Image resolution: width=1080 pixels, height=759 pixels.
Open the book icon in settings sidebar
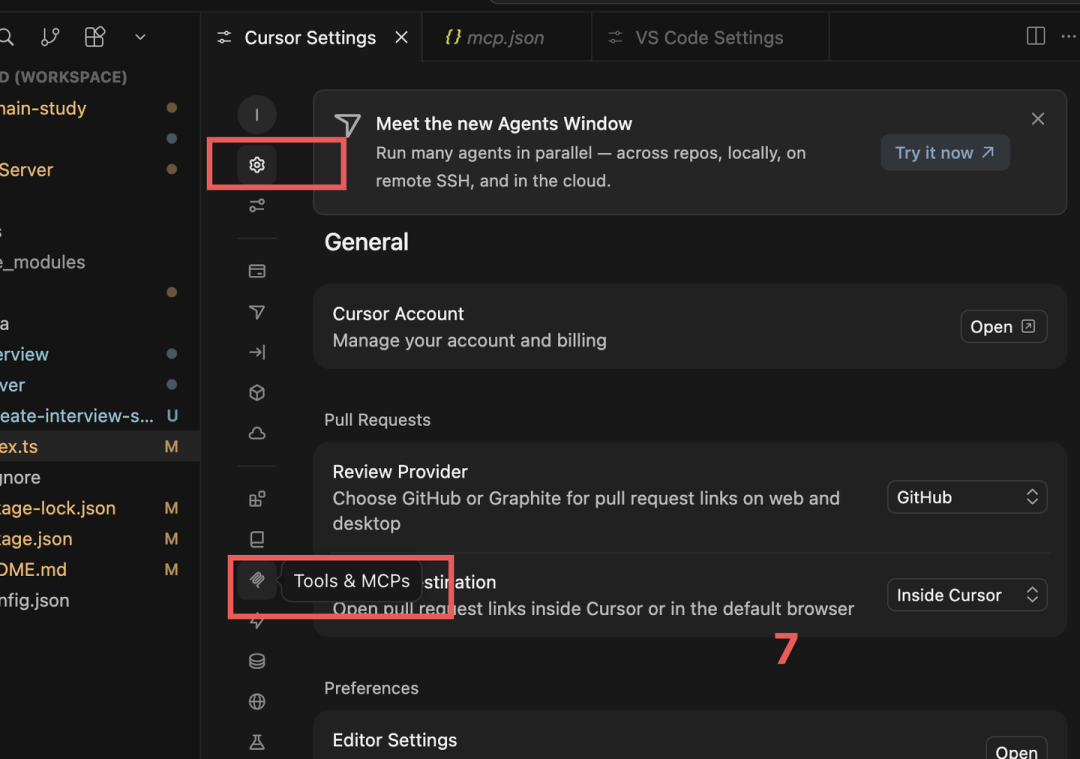[257, 539]
